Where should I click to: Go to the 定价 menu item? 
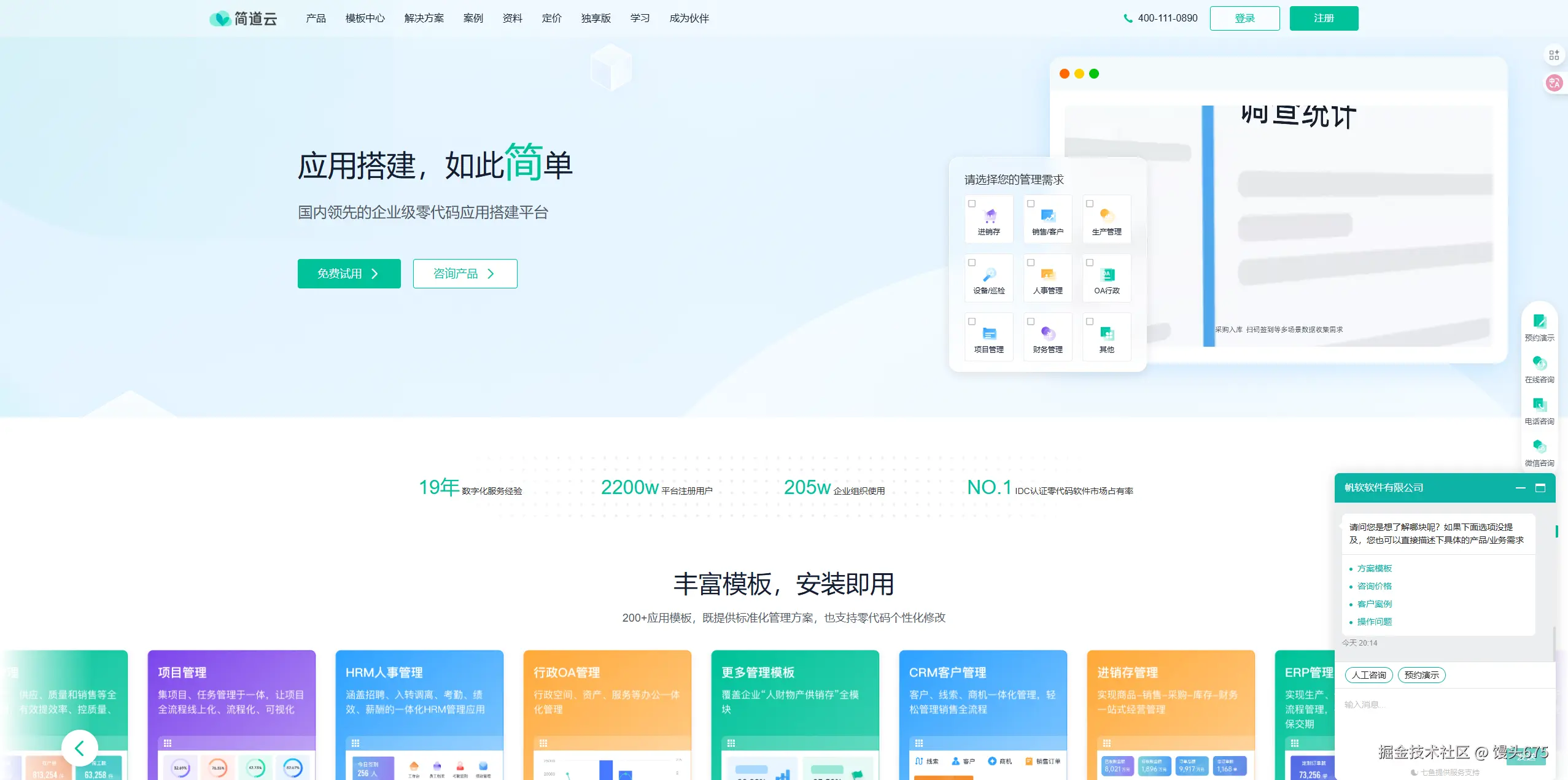coord(551,18)
